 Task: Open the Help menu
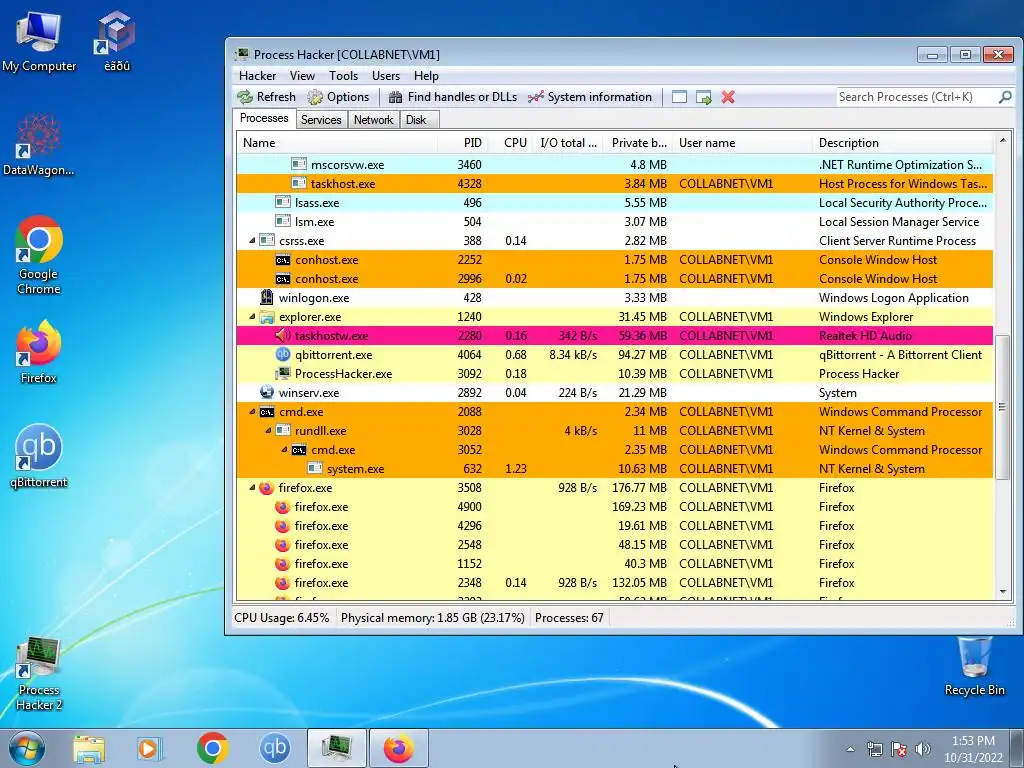pyautogui.click(x=426, y=76)
